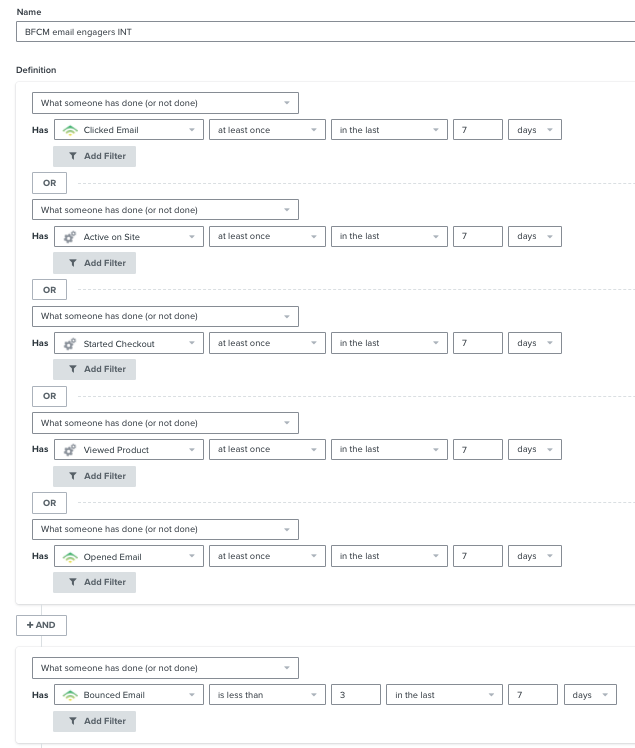Open 'in the last' dropdown for Started Checkout
The image size is (635, 748).
click(x=389, y=343)
